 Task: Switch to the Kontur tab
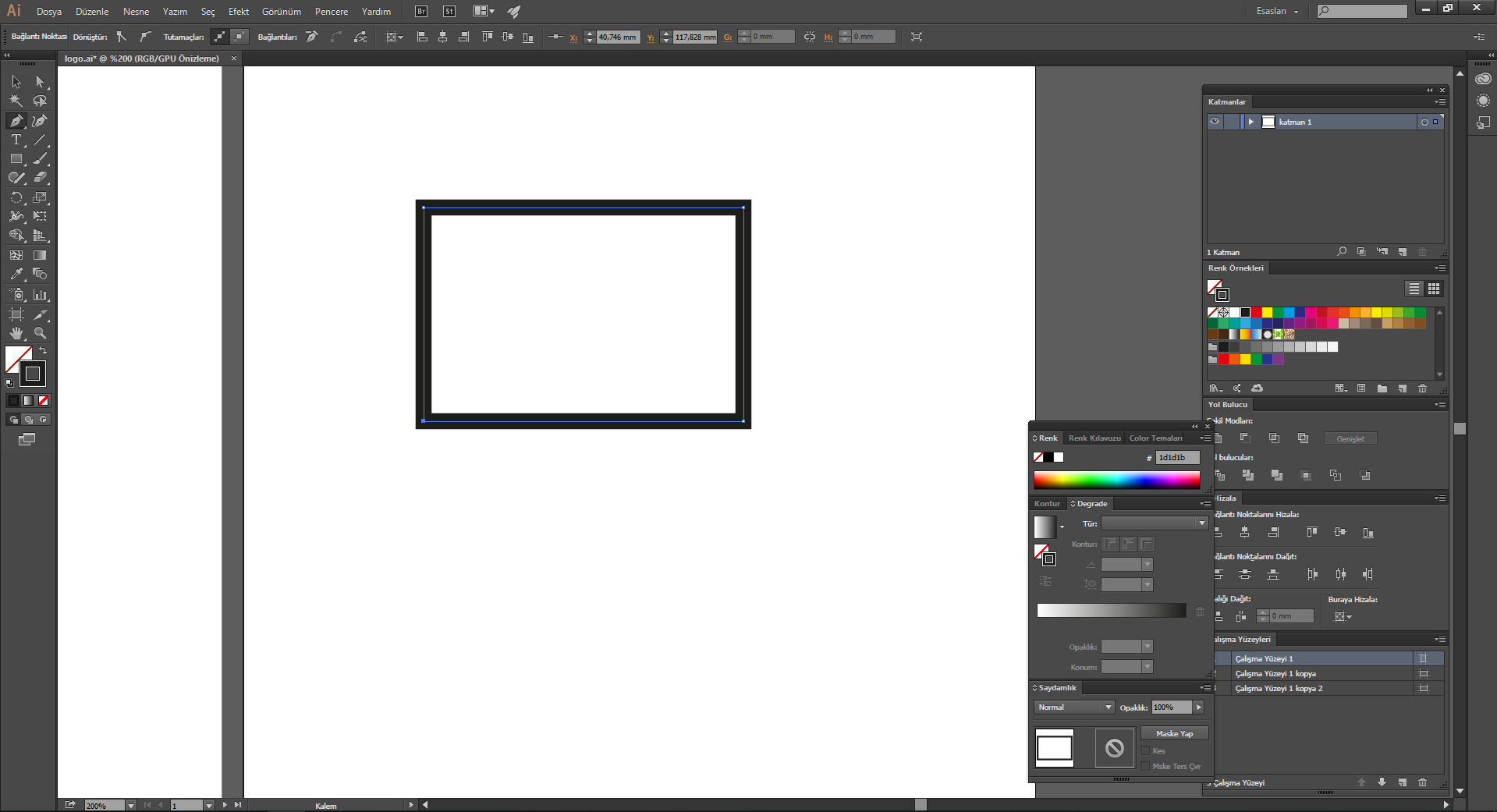coord(1047,503)
